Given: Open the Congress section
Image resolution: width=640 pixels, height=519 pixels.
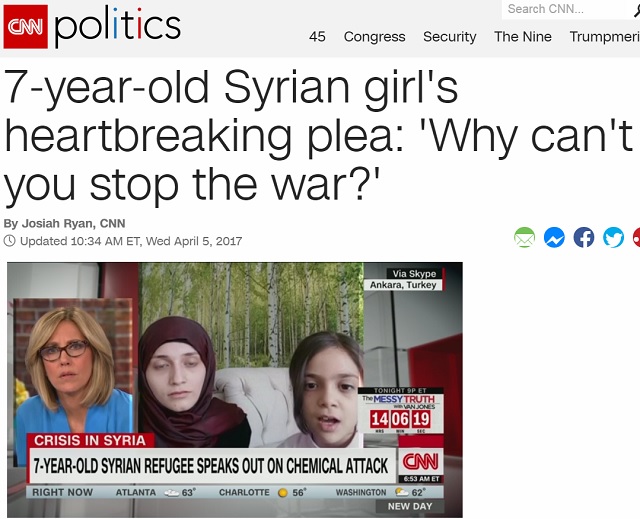Looking at the screenshot, I should [x=374, y=37].
